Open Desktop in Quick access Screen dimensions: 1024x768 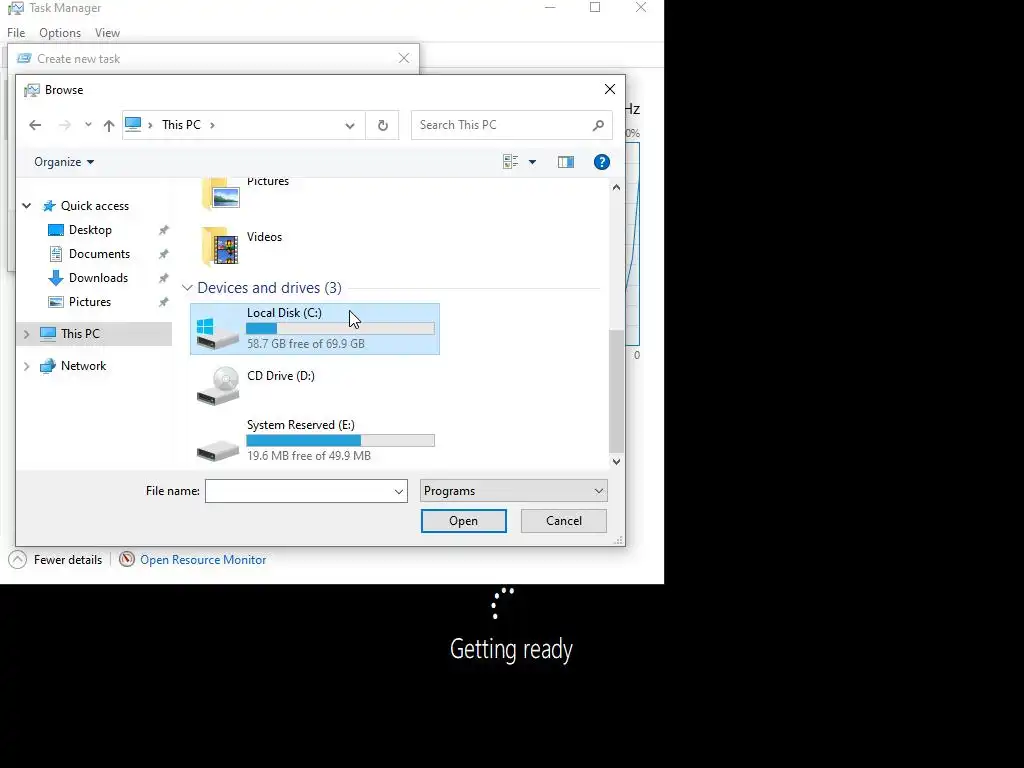pos(90,230)
